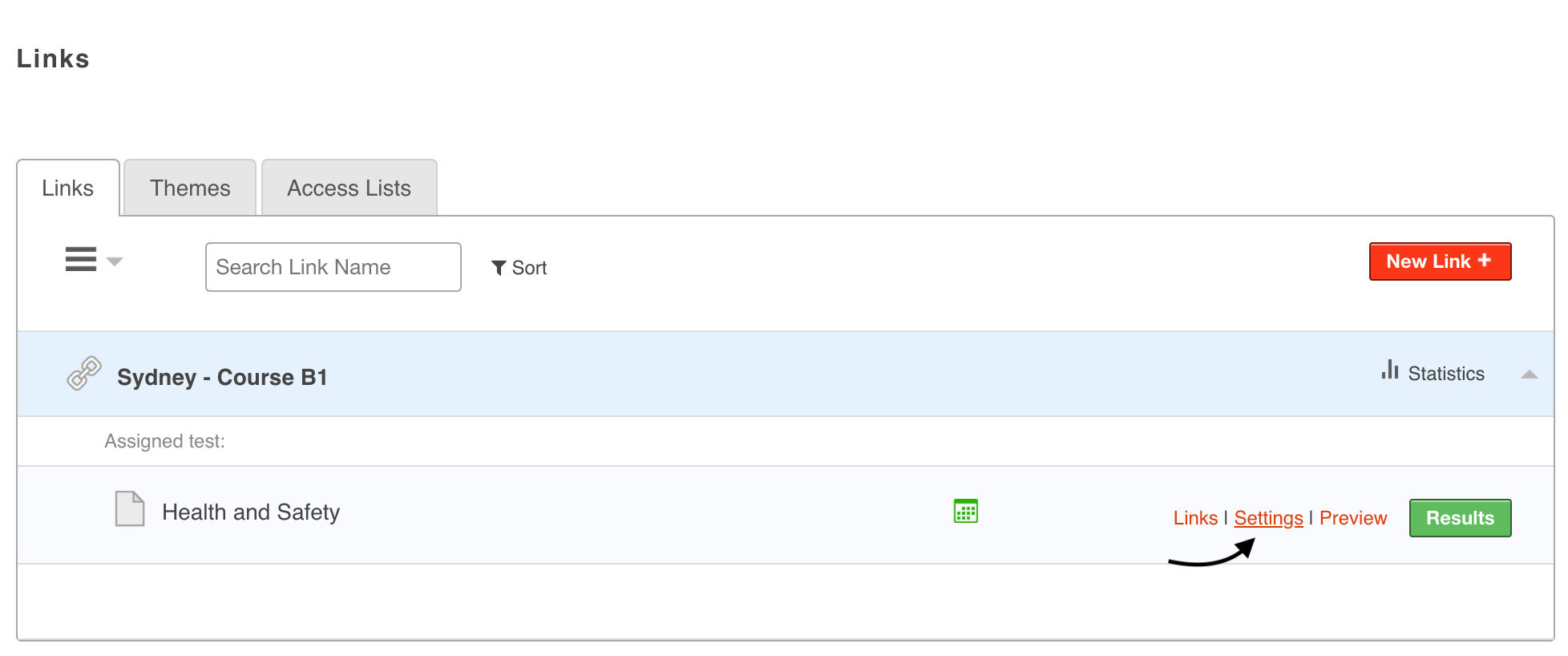This screenshot has height=656, width=1568.
Task: Click the Preview link
Action: 1352,518
